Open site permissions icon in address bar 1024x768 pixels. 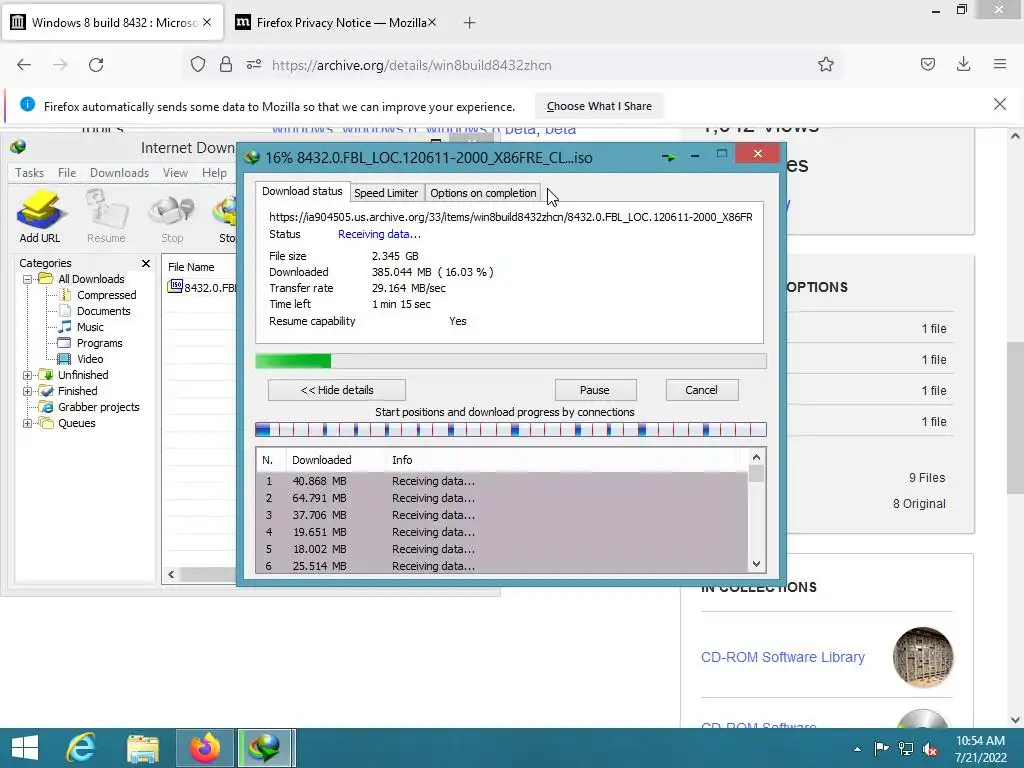pyautogui.click(x=254, y=65)
